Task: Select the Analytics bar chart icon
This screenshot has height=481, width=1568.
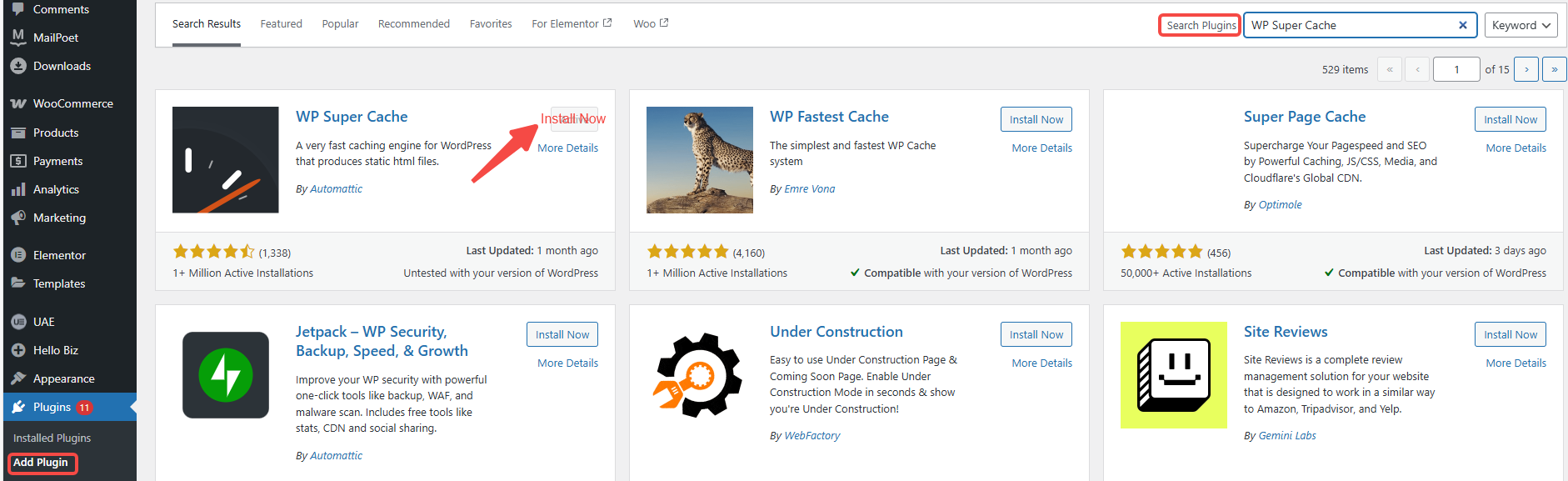Action: 18,190
